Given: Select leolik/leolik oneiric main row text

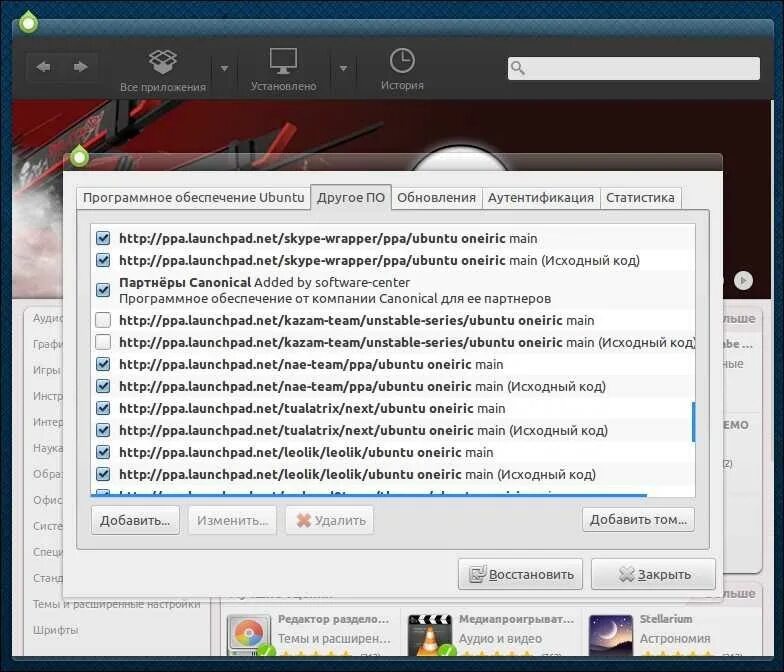Looking at the screenshot, I should tap(306, 452).
